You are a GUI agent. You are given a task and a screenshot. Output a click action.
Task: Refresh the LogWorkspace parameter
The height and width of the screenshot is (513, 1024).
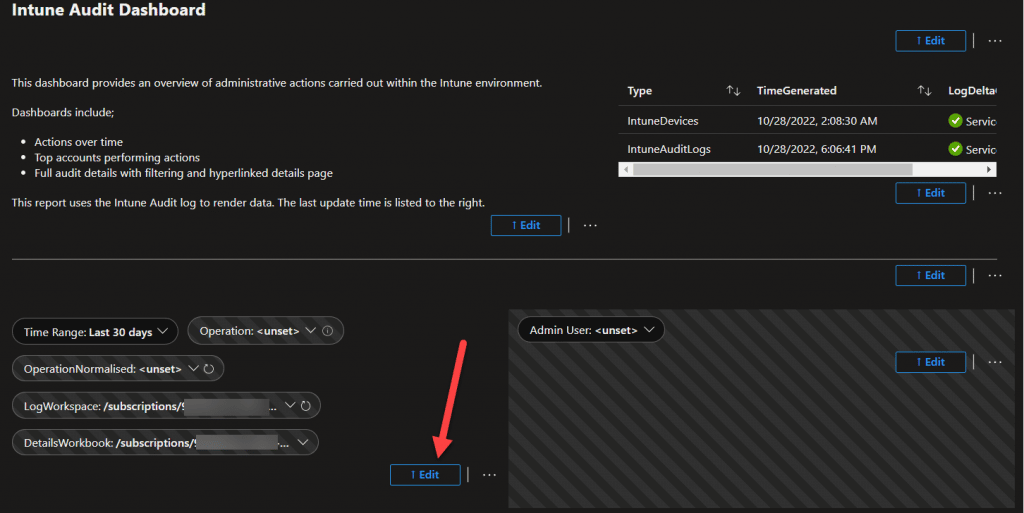point(306,406)
